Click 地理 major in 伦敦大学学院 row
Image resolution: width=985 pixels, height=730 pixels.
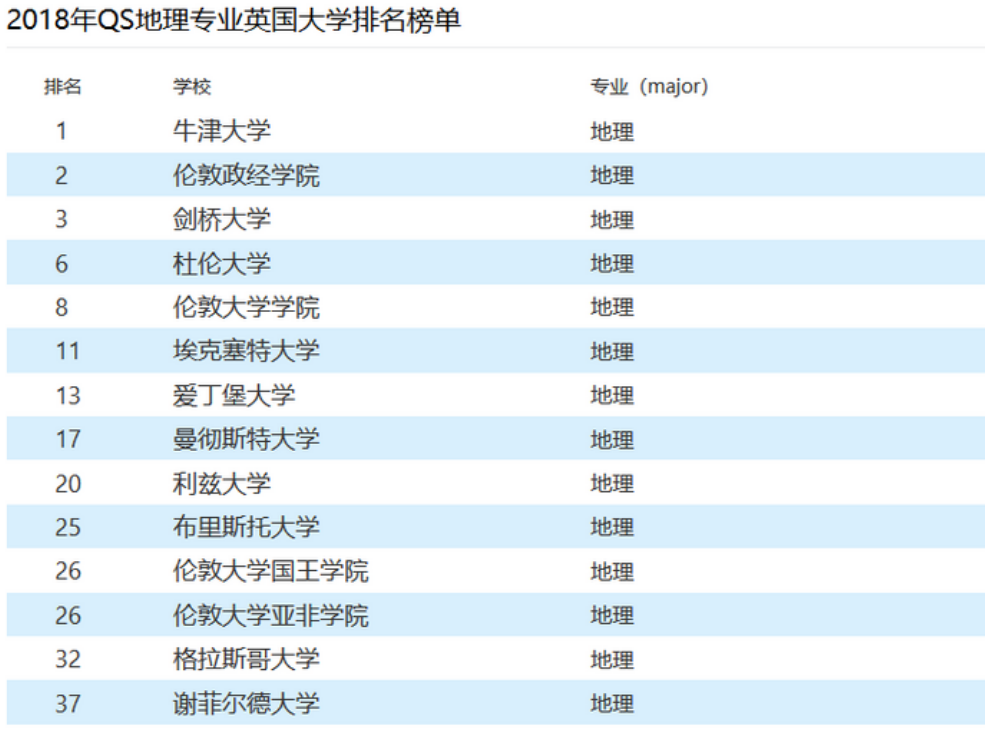612,307
